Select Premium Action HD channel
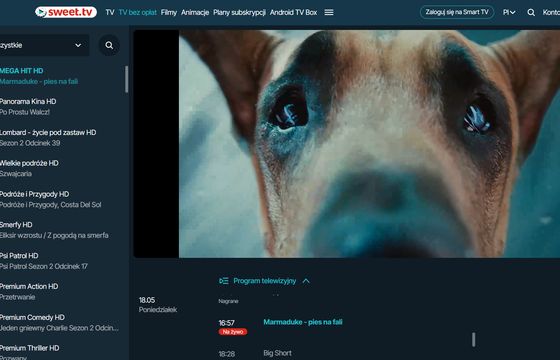Image resolution: width=560 pixels, height=360 pixels. pos(62,292)
